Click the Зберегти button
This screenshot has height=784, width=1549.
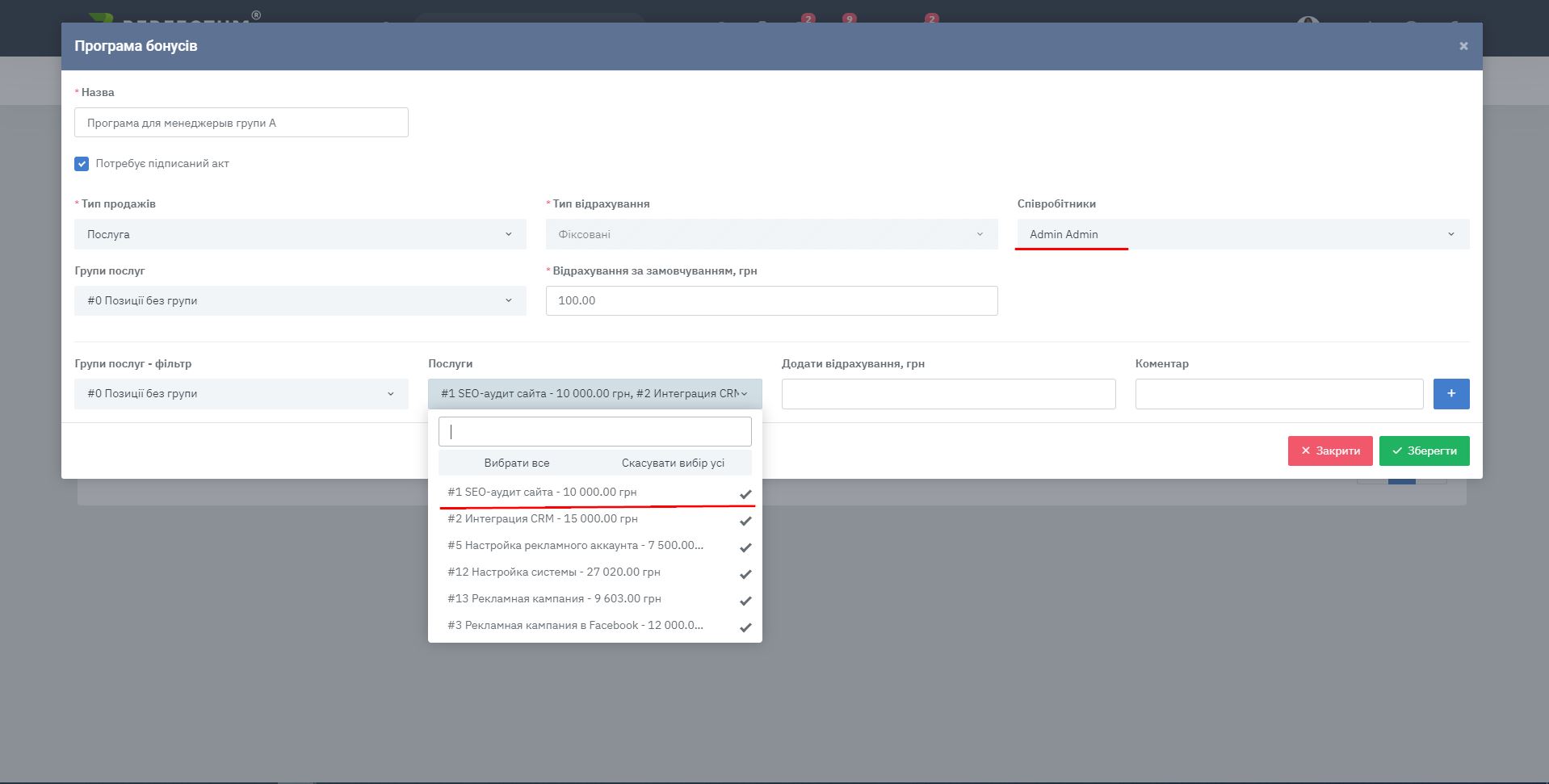1425,451
